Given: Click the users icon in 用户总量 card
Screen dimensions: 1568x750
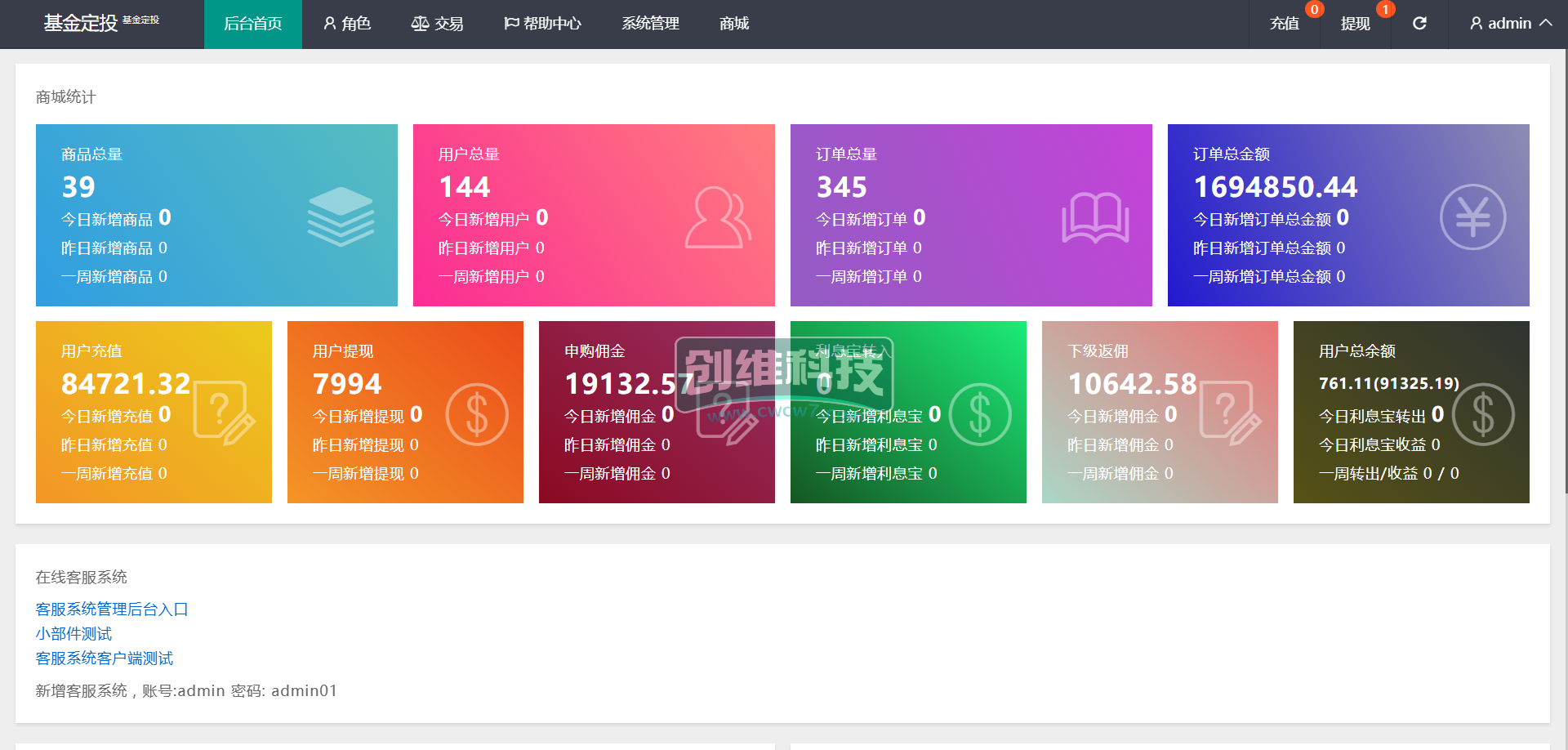Looking at the screenshot, I should coord(717,217).
